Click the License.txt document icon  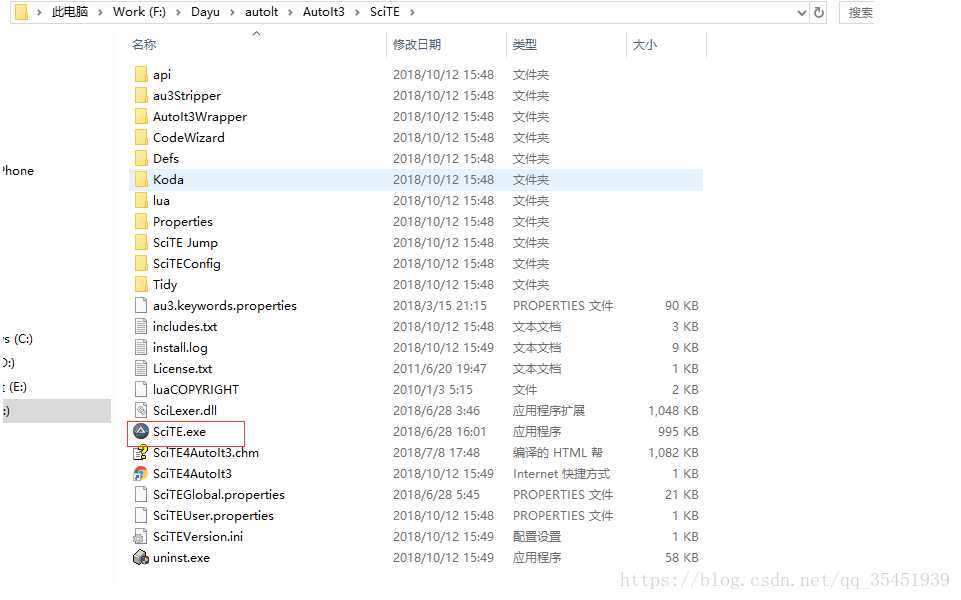click(x=141, y=368)
